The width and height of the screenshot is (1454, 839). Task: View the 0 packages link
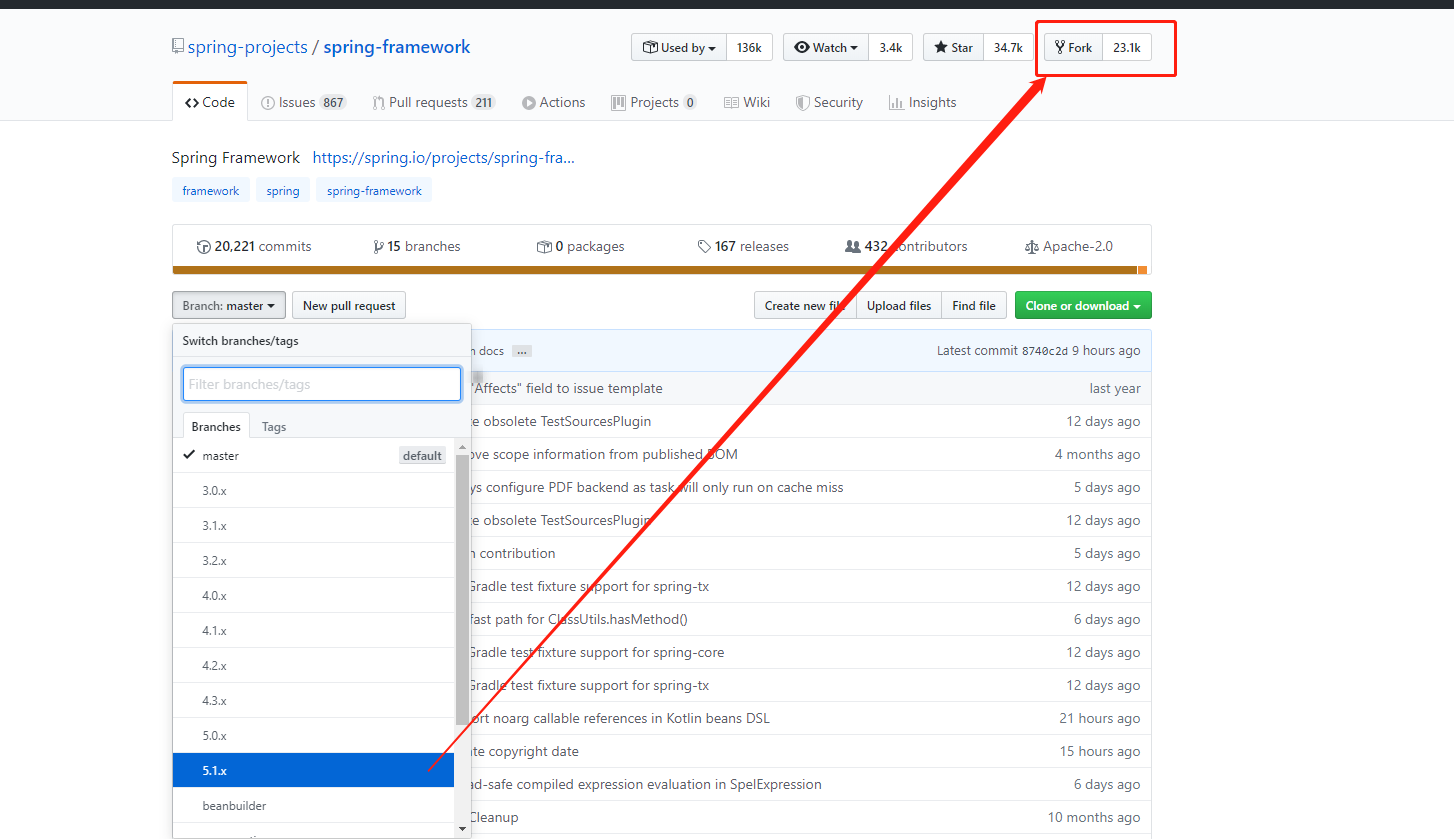click(x=580, y=246)
